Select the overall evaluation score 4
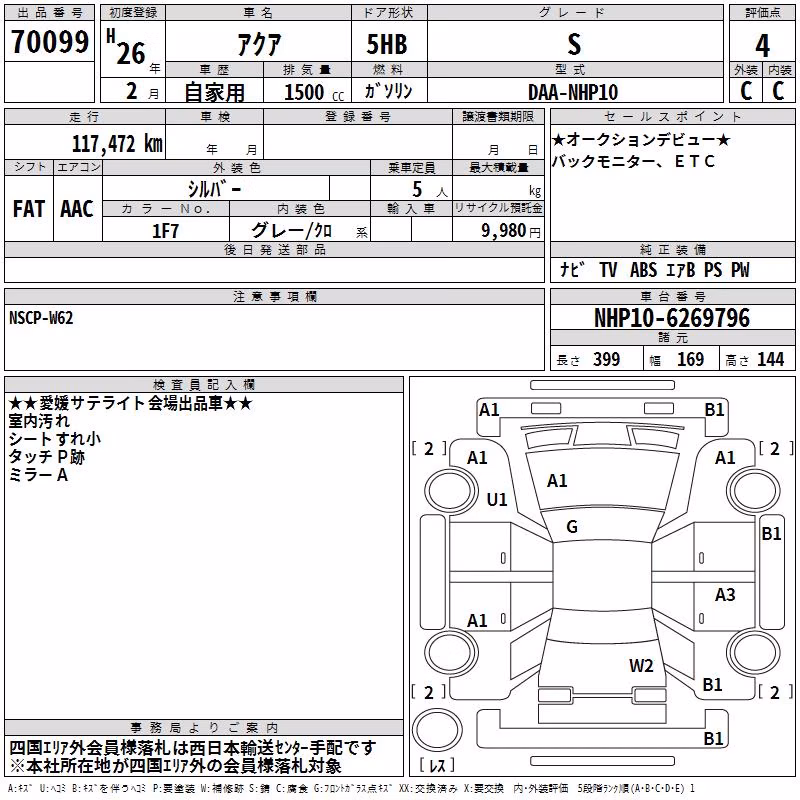800x800 pixels. pos(762,46)
